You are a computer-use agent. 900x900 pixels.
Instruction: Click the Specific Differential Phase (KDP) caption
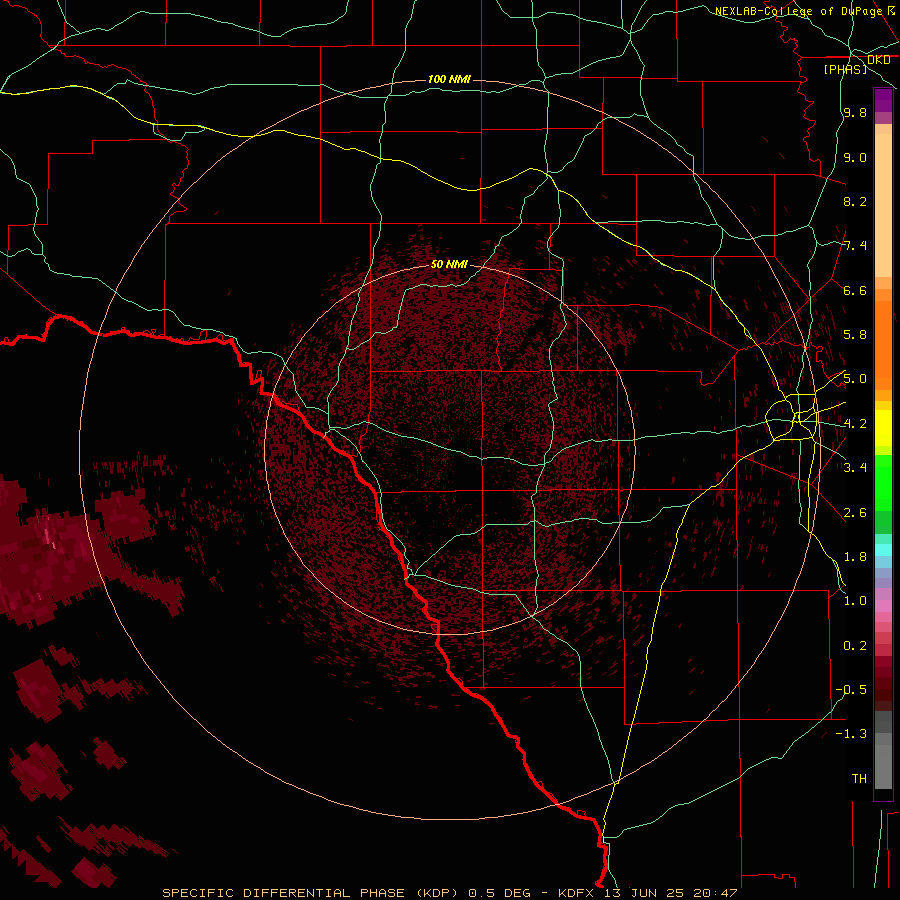click(x=310, y=893)
